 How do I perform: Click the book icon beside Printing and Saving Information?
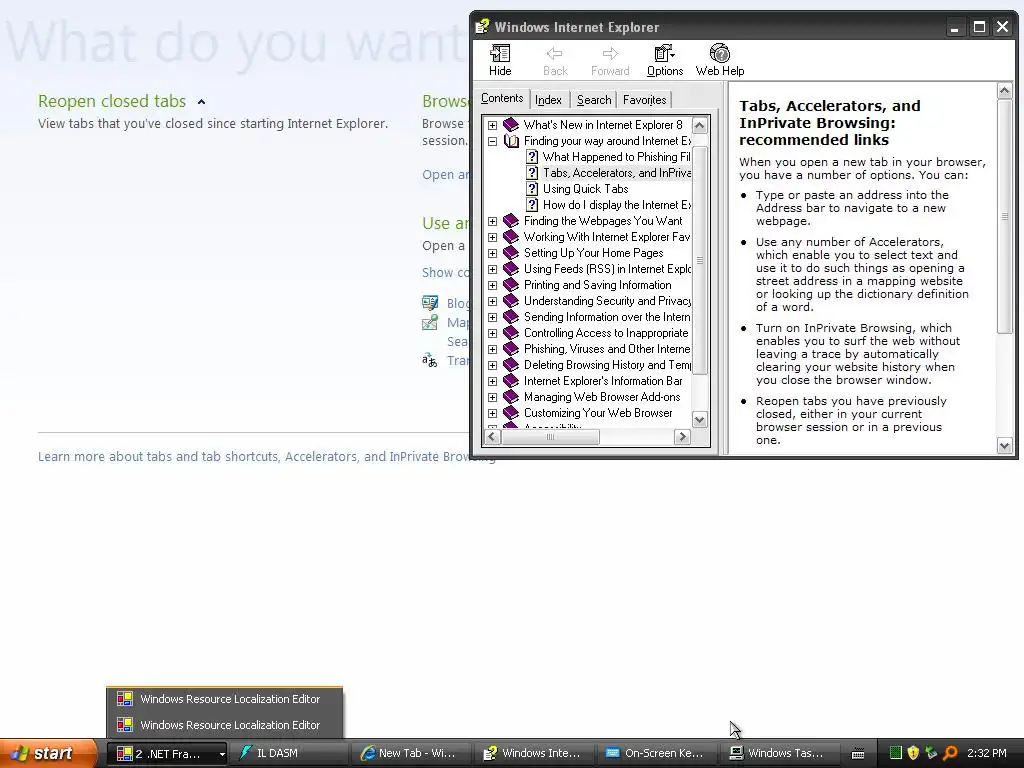(x=511, y=285)
